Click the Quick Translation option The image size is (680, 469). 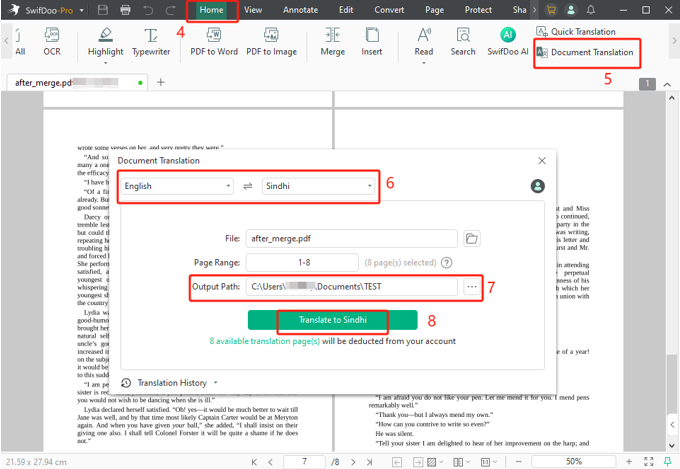(582, 32)
